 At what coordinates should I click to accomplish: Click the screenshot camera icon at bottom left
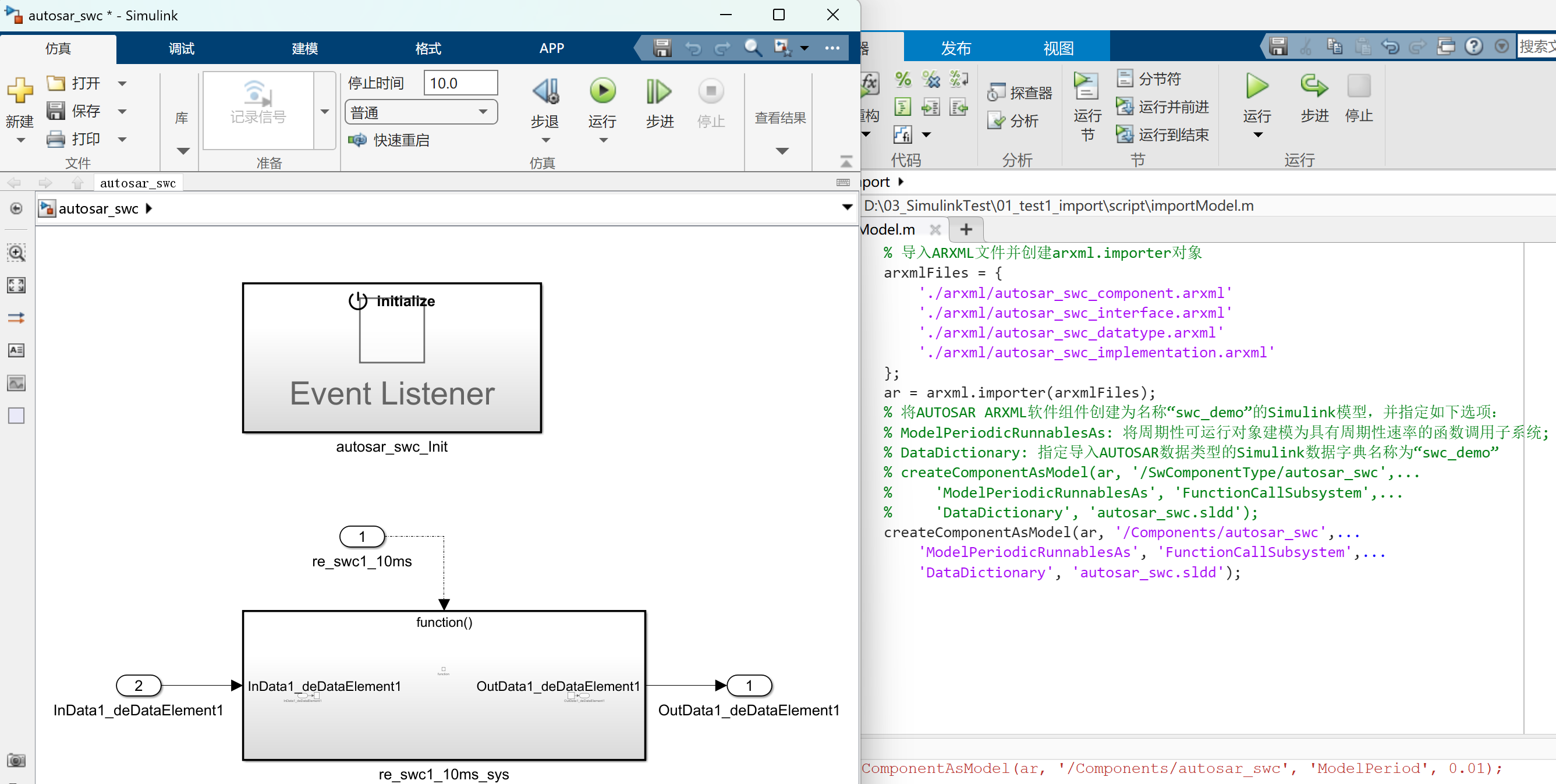[16, 760]
